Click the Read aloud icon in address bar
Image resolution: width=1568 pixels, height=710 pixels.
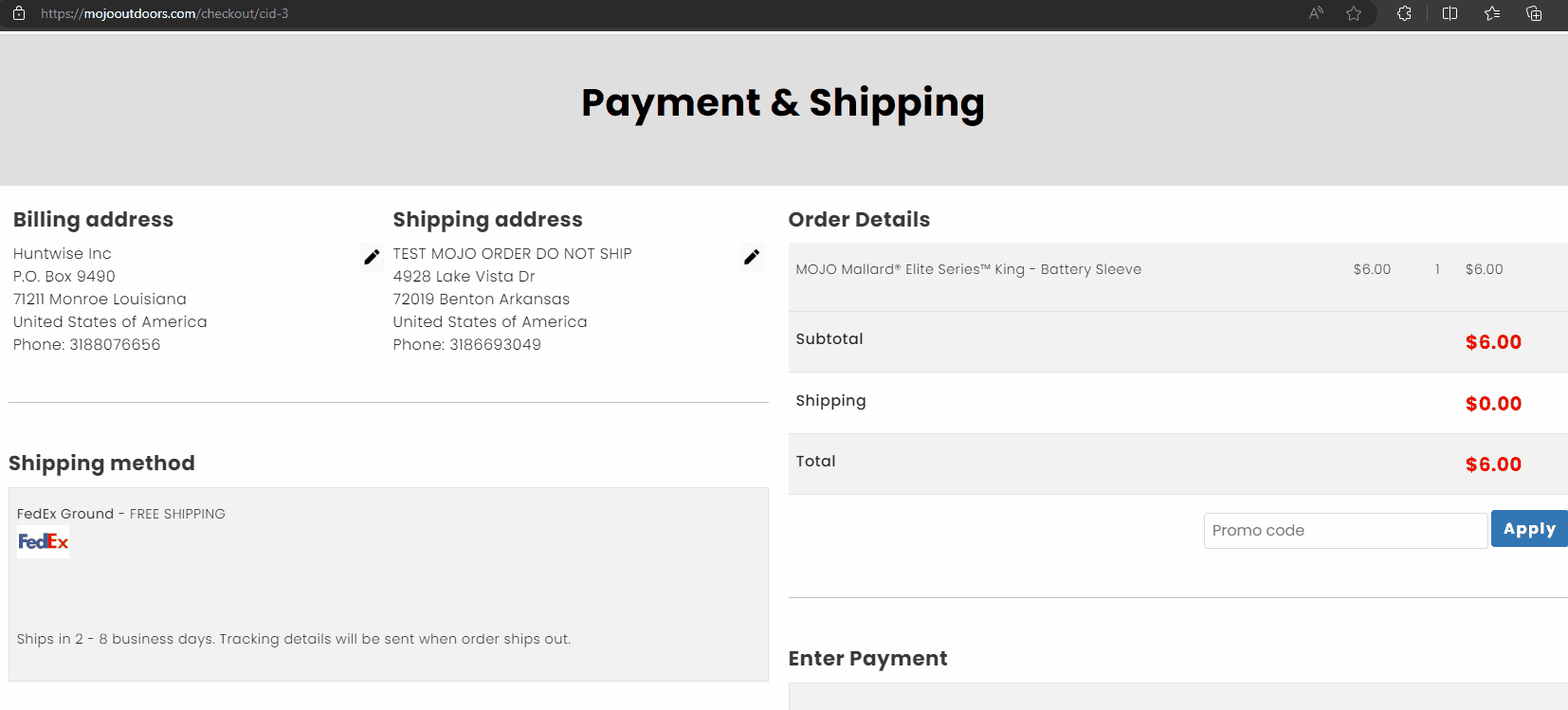(x=1316, y=13)
